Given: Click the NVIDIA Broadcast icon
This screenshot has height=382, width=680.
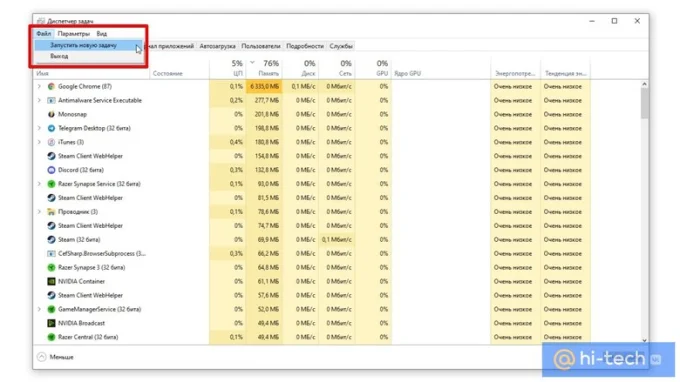Looking at the screenshot, I should click(x=51, y=323).
